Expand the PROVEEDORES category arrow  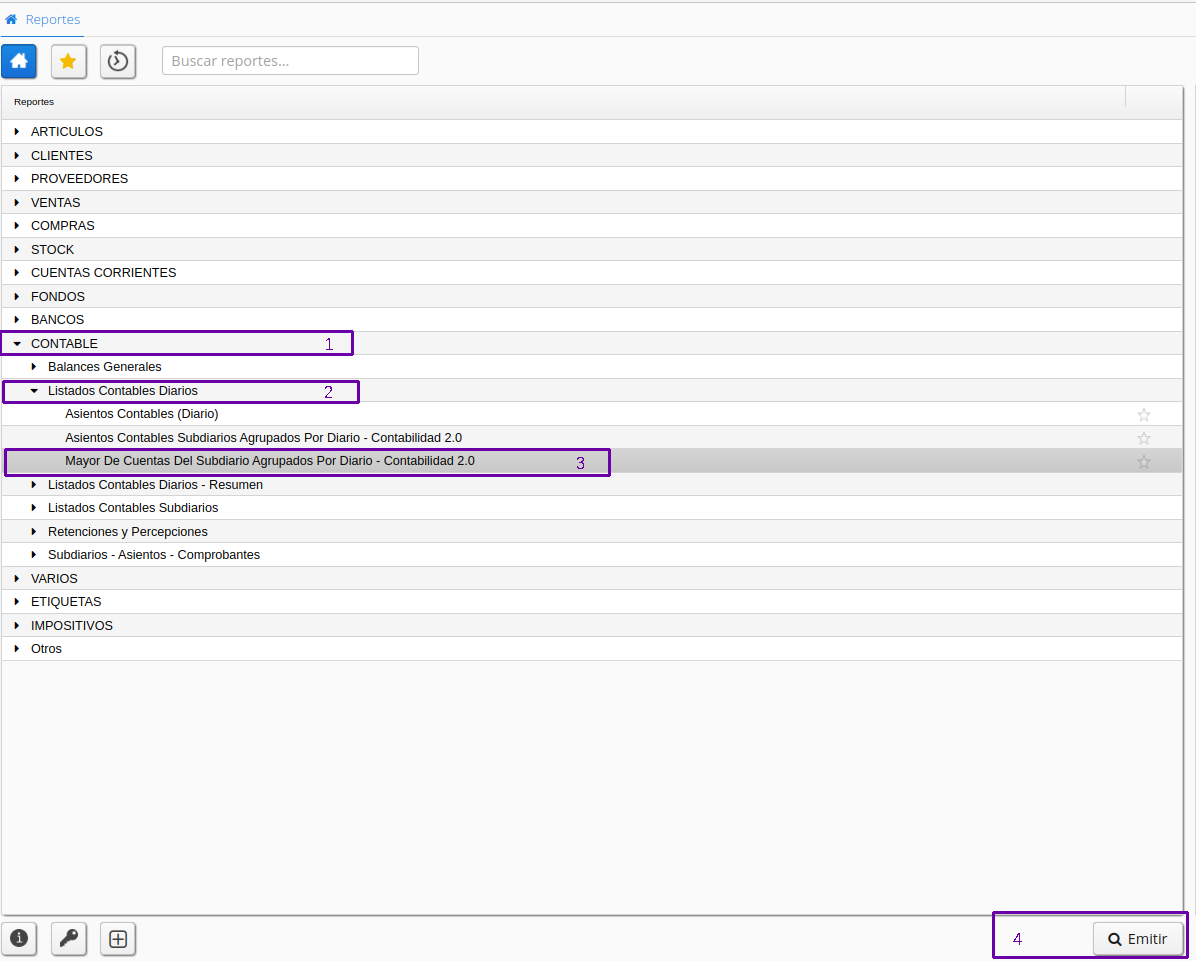pyautogui.click(x=17, y=178)
